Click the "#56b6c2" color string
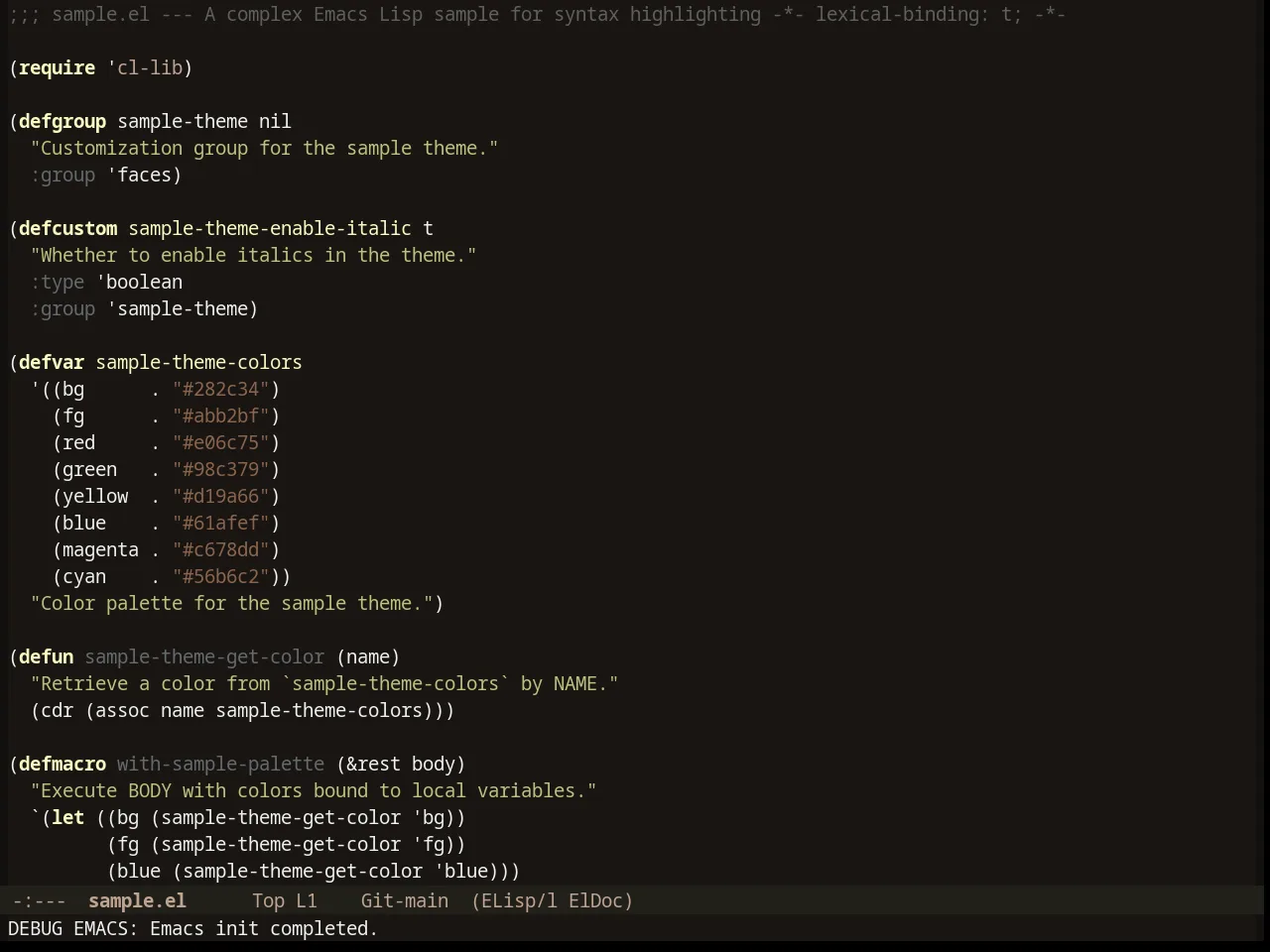 click(x=221, y=577)
